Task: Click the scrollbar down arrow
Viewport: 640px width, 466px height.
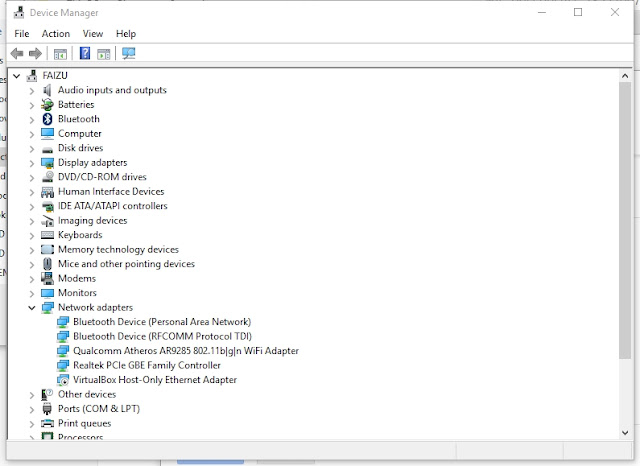Action: [x=625, y=433]
